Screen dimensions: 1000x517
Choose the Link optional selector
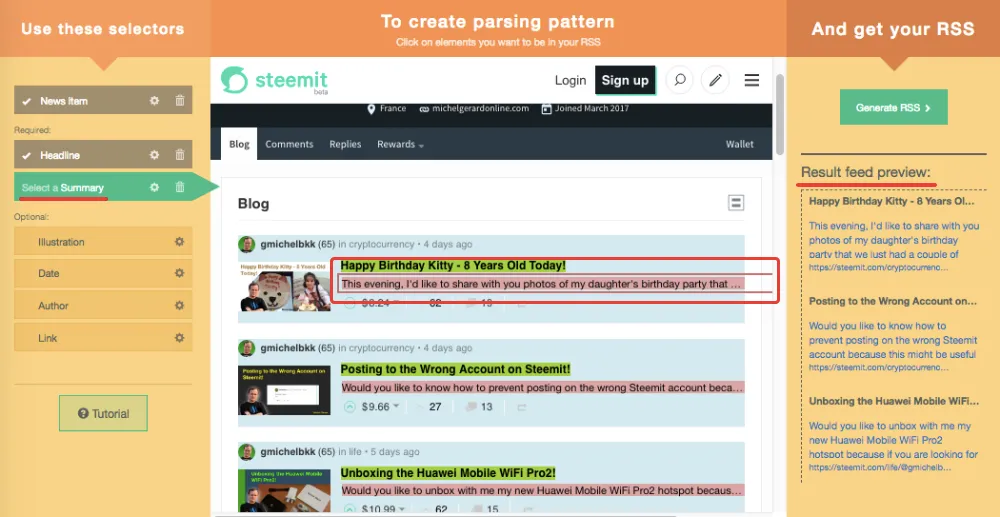[103, 338]
